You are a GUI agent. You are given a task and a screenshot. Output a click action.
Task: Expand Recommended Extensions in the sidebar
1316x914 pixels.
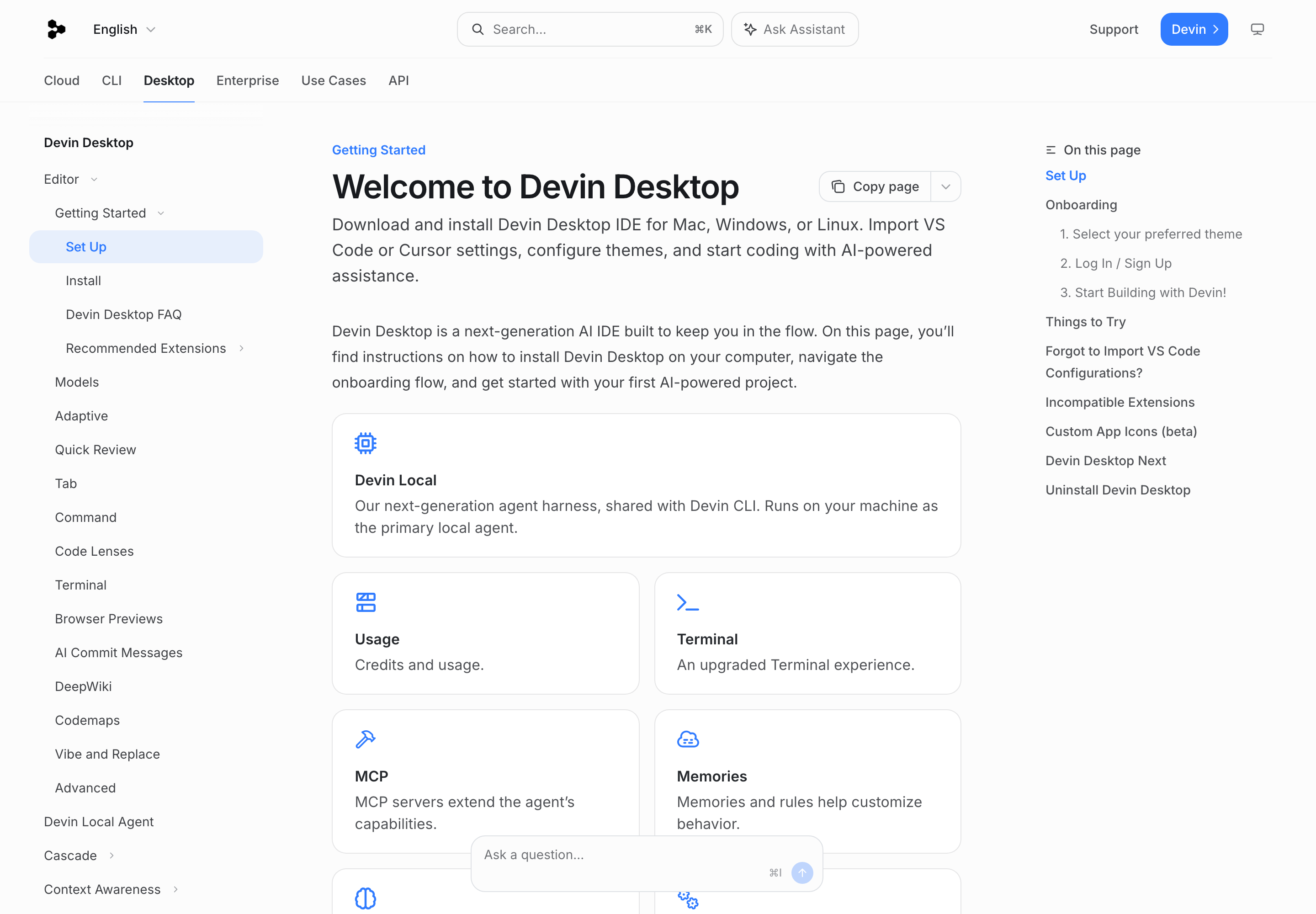click(x=242, y=348)
